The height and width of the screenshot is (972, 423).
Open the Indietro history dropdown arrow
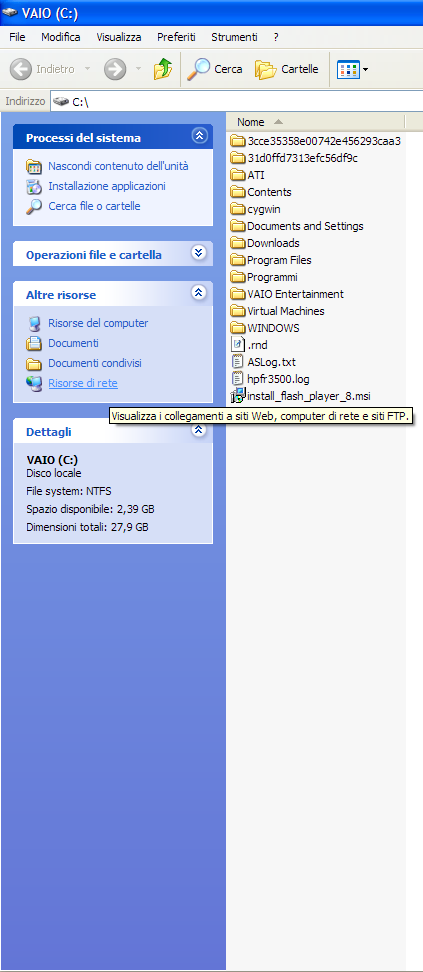(x=87, y=69)
